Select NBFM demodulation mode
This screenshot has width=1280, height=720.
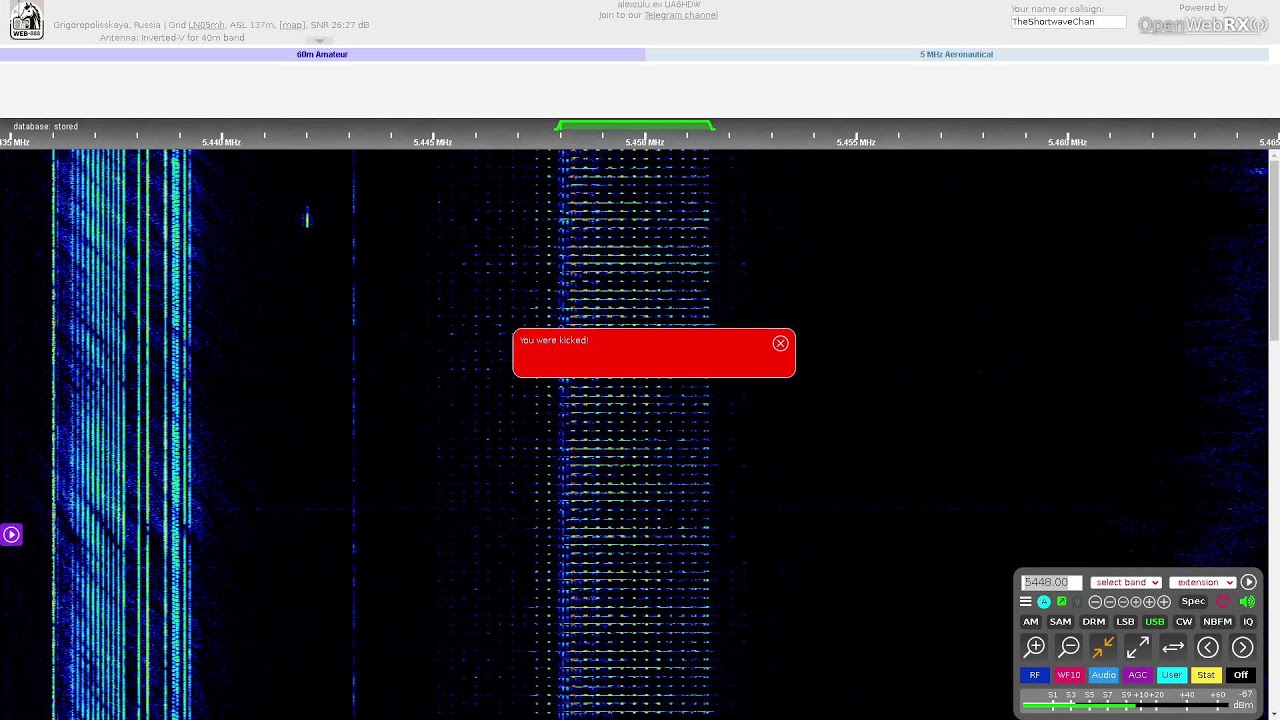1217,622
